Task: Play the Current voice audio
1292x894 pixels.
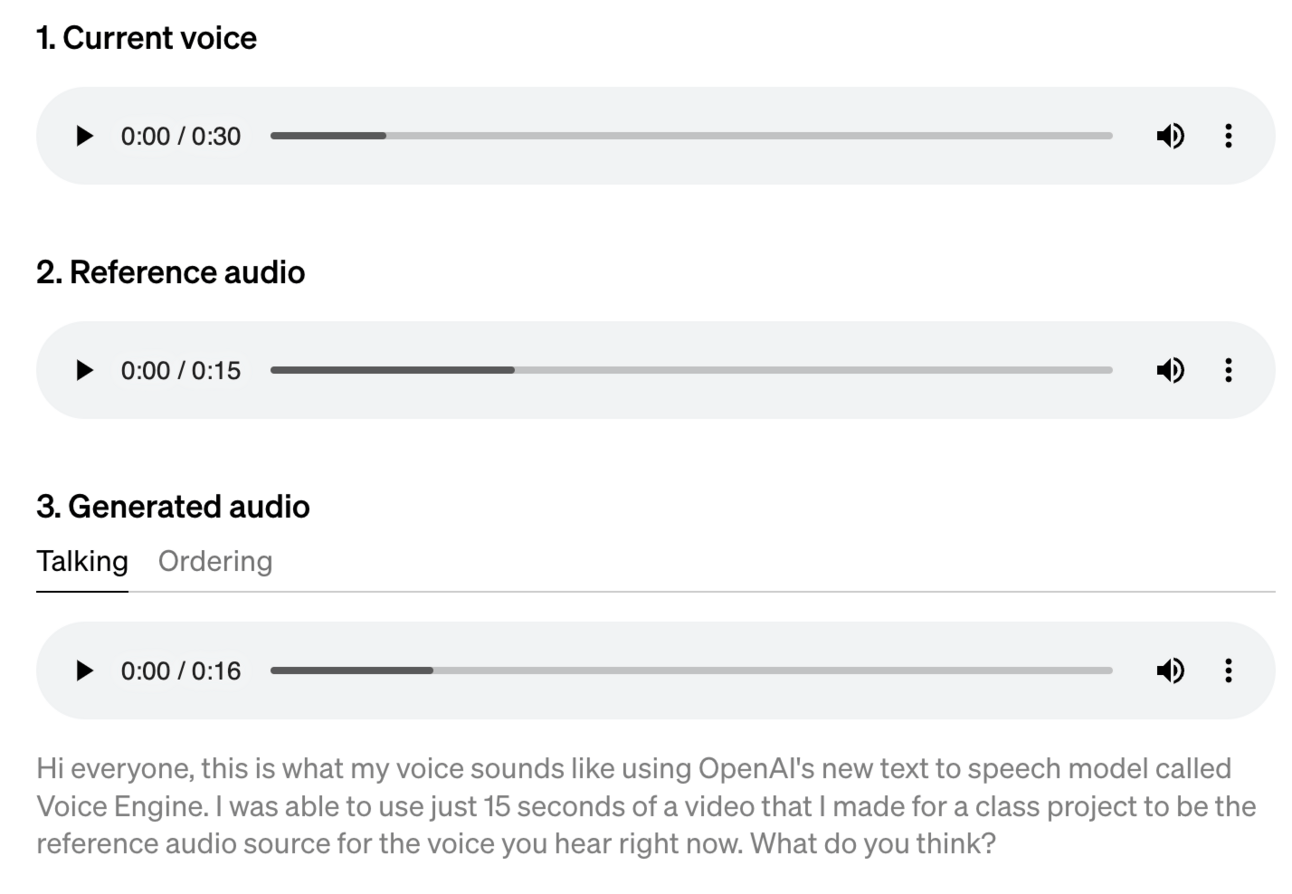Action: coord(85,136)
